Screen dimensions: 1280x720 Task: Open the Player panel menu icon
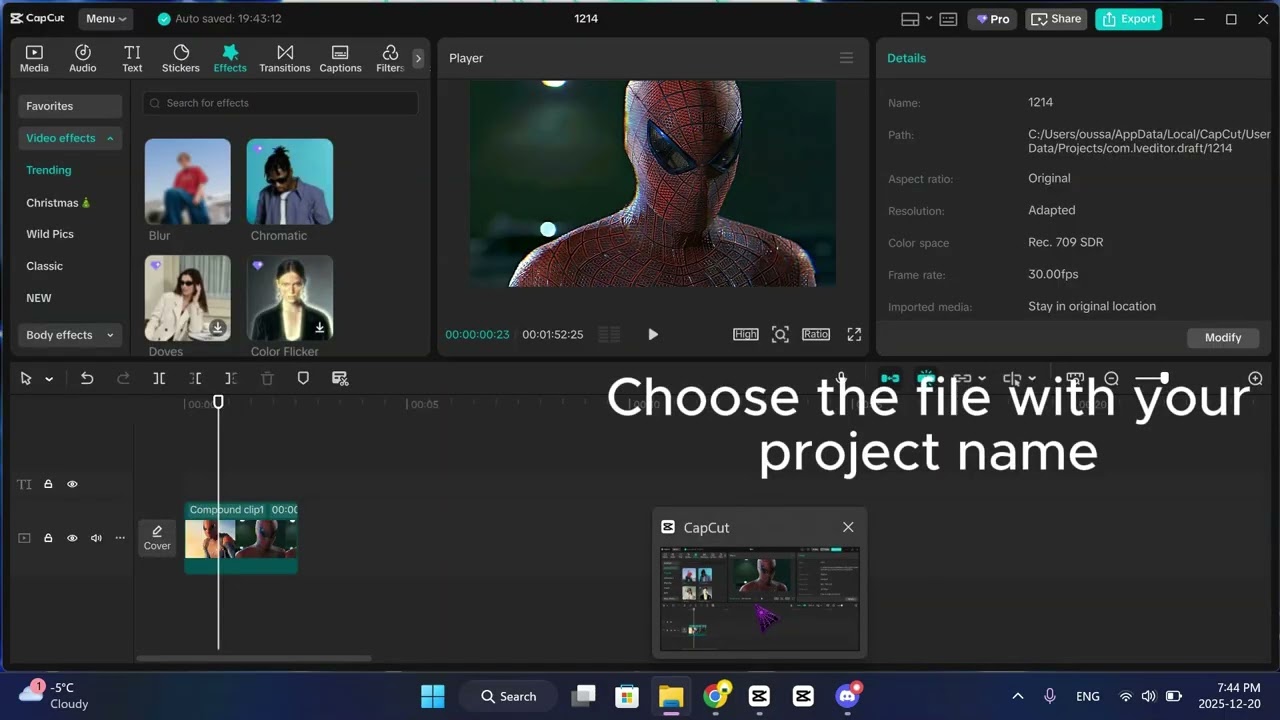point(847,58)
